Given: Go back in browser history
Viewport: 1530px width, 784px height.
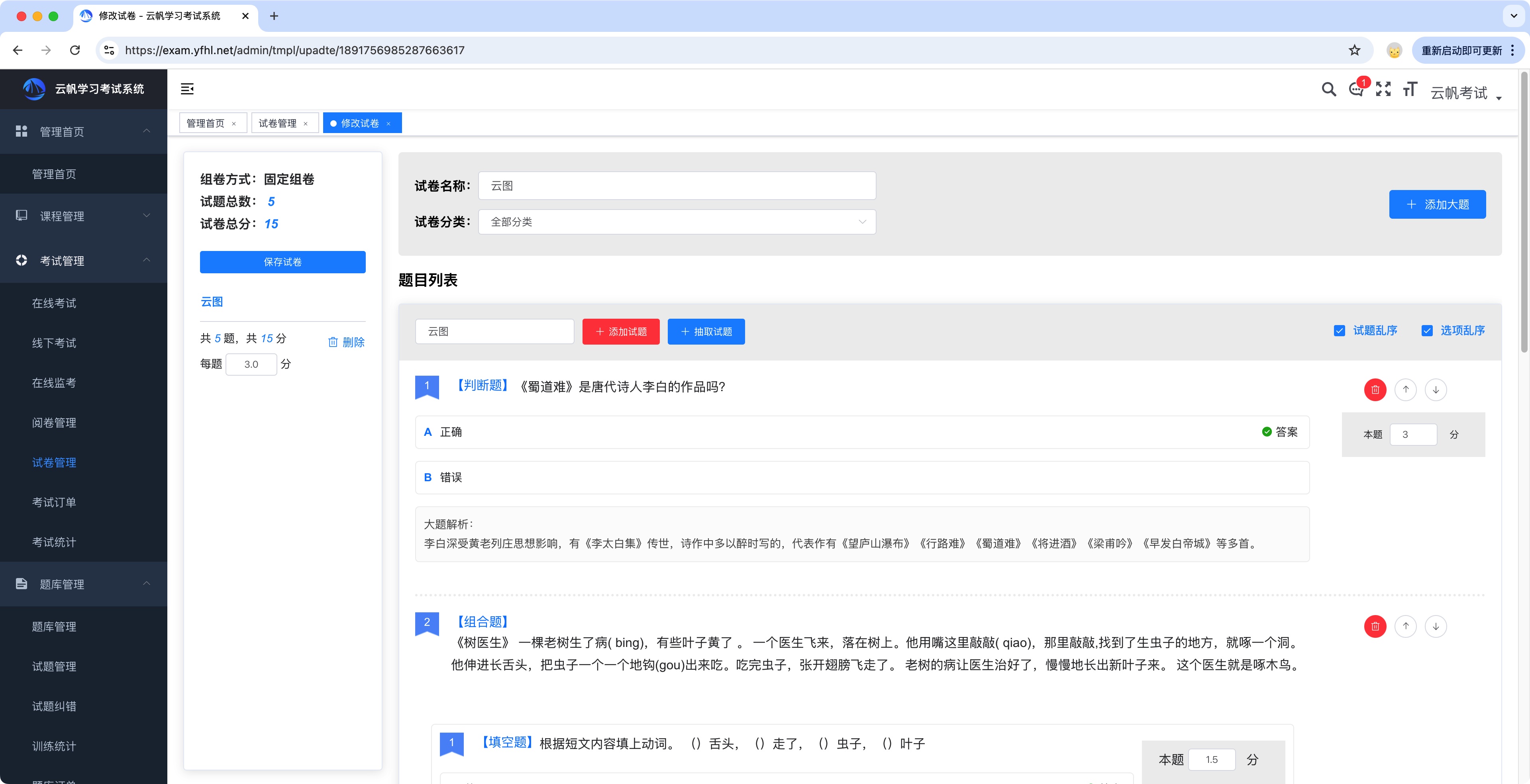Looking at the screenshot, I should 18,51.
